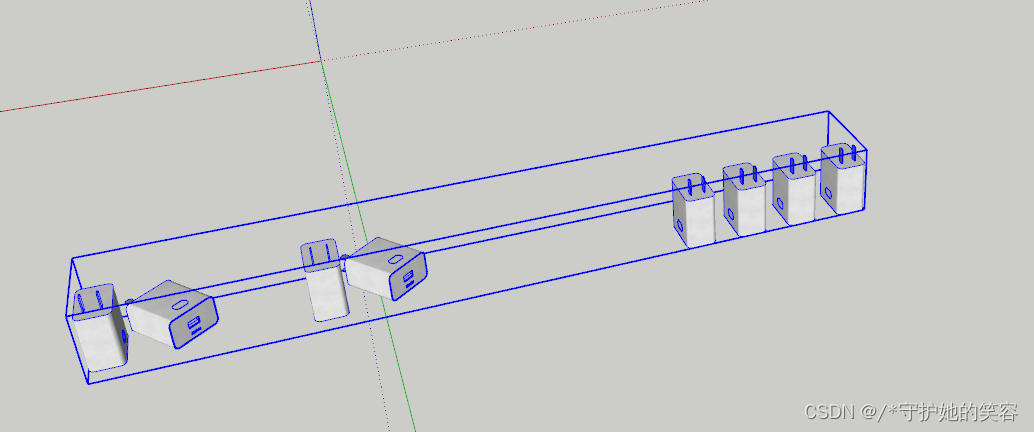Select the tilted USB charger crossing the green axis

point(386,268)
